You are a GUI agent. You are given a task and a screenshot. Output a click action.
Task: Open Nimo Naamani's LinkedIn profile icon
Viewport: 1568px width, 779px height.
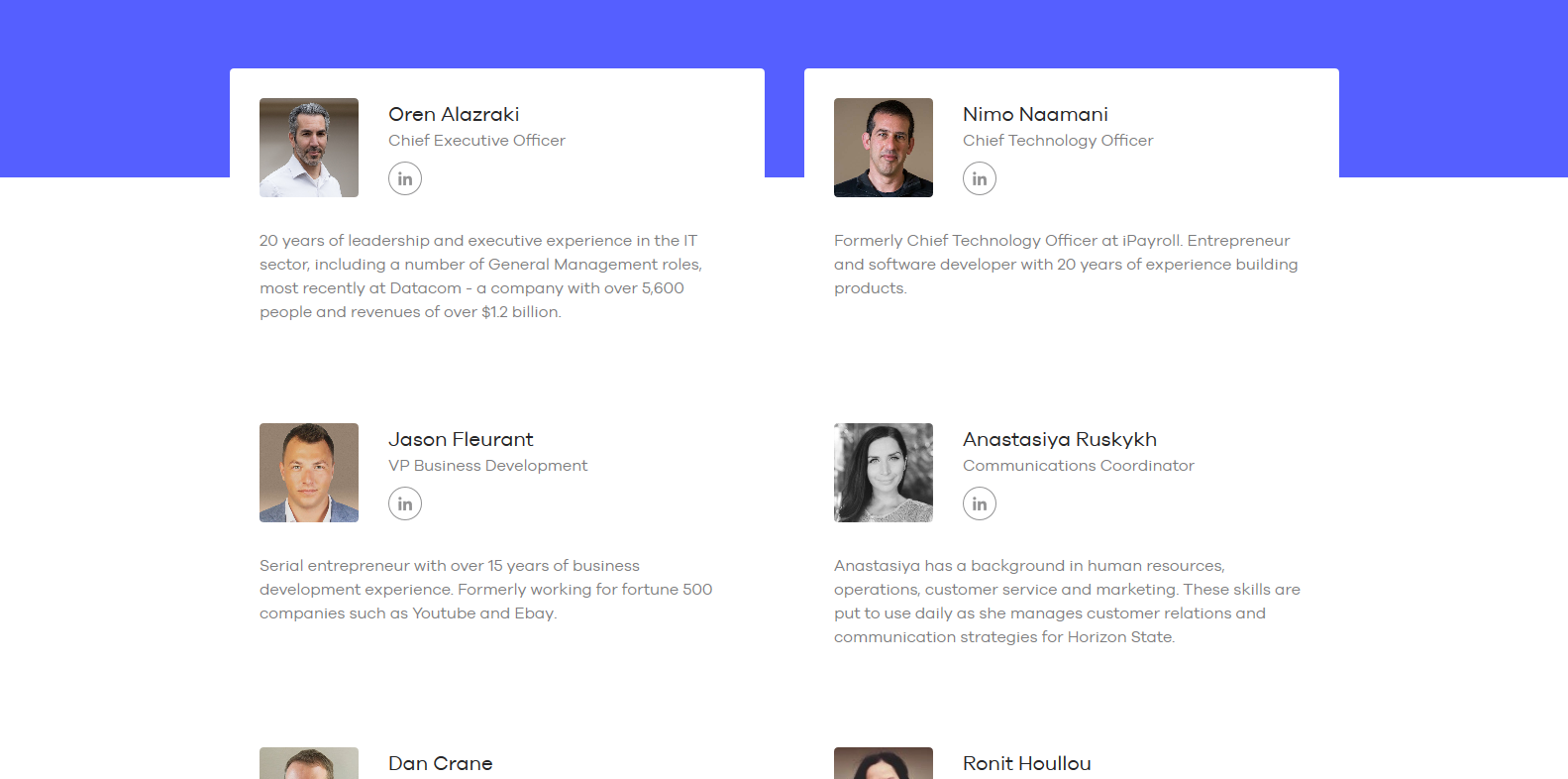(980, 178)
